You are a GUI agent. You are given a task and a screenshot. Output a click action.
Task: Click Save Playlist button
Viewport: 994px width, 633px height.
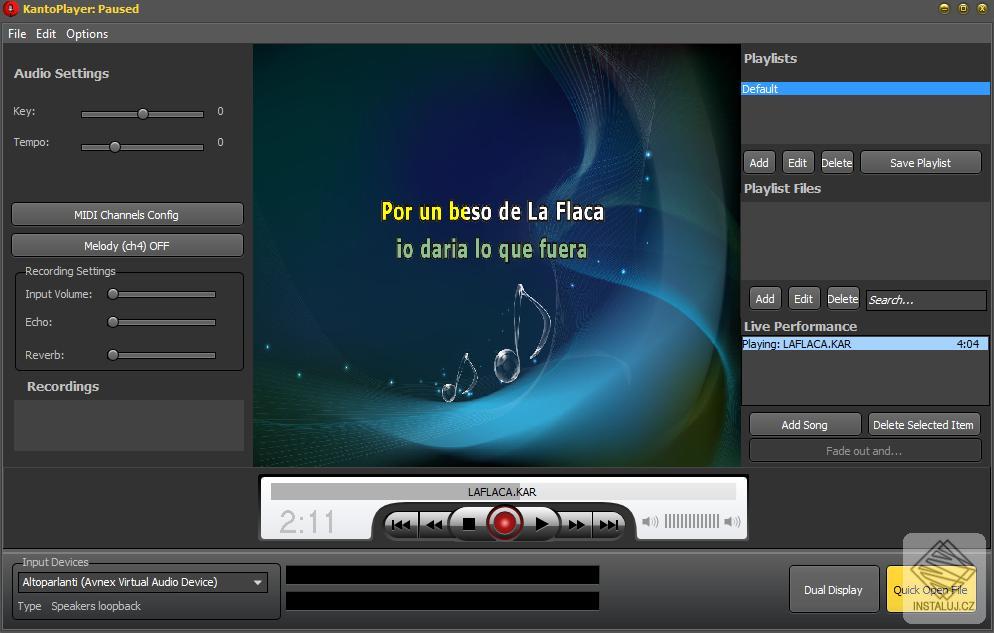[x=920, y=163]
